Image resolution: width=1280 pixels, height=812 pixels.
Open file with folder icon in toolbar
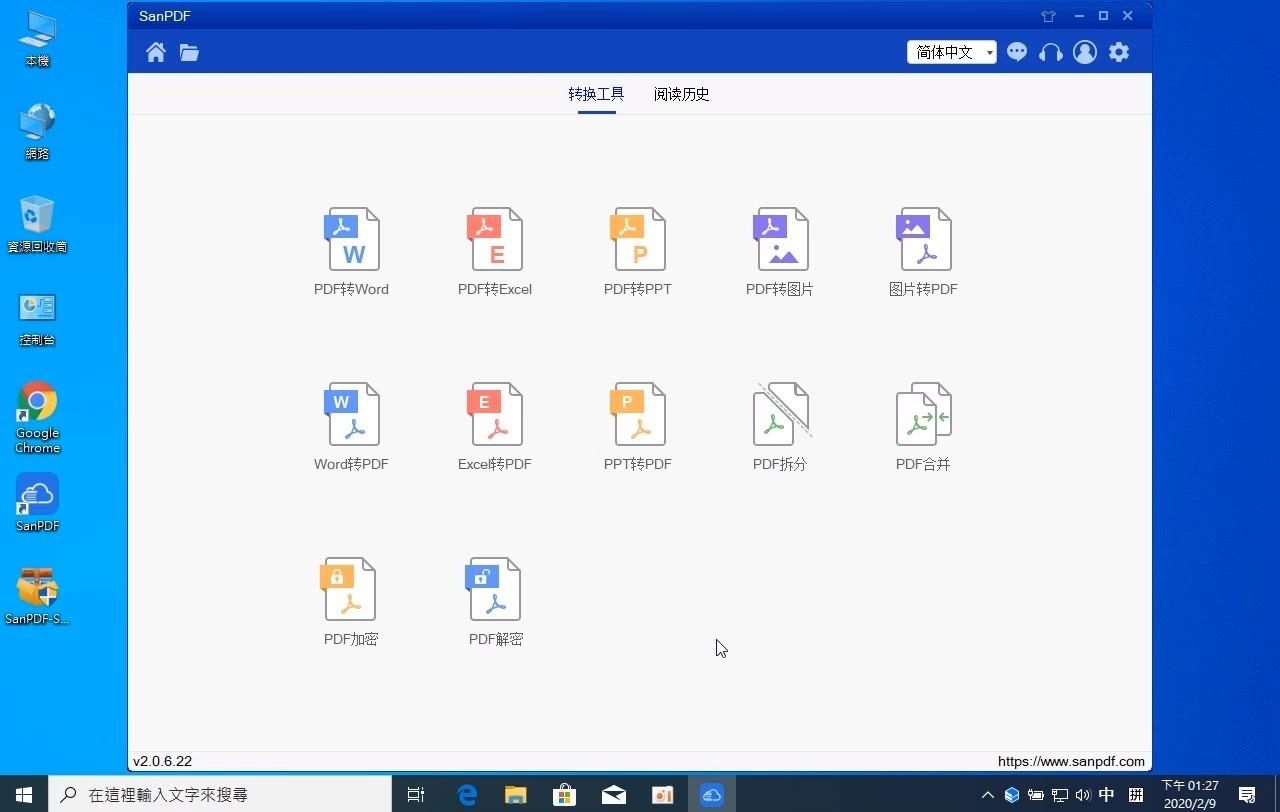coord(189,52)
